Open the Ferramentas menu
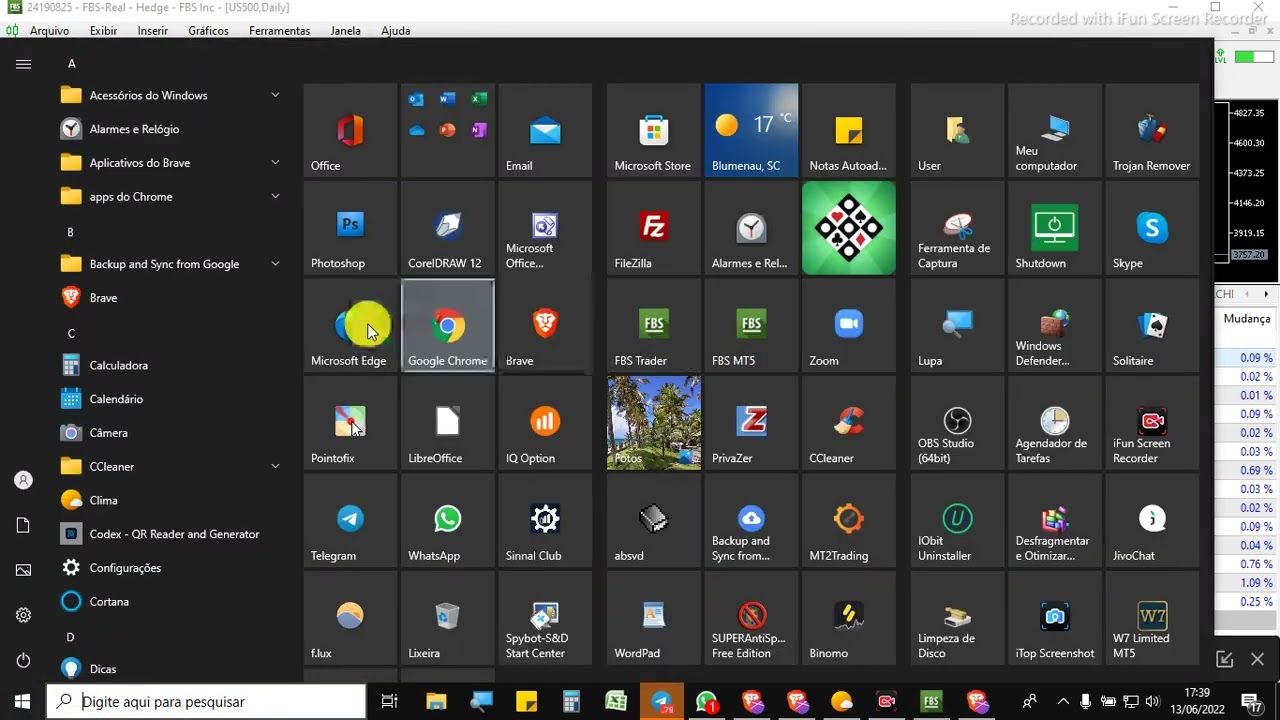The width and height of the screenshot is (1280, 720). pyautogui.click(x=279, y=31)
